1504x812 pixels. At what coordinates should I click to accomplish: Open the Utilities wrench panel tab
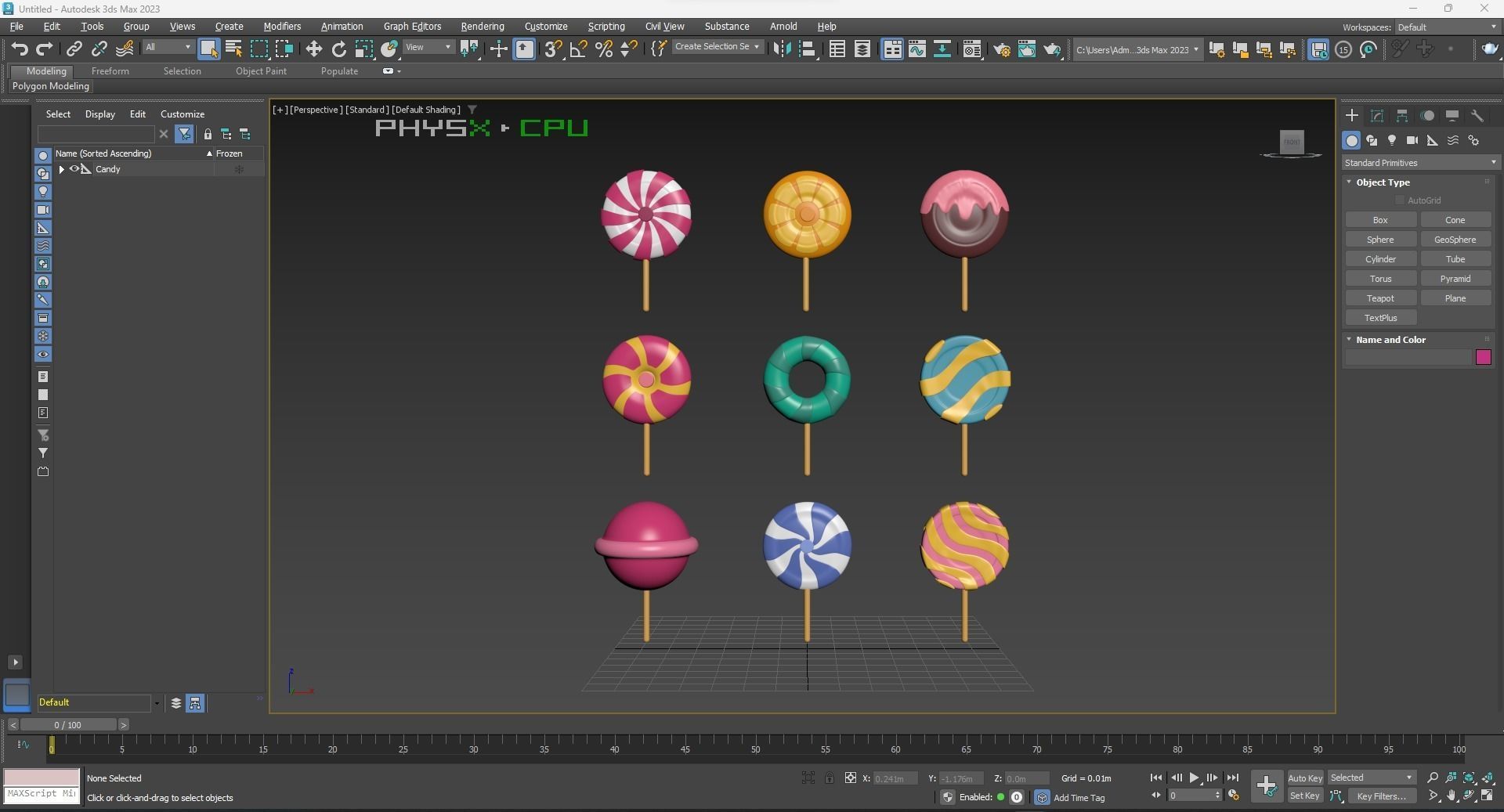tap(1477, 116)
